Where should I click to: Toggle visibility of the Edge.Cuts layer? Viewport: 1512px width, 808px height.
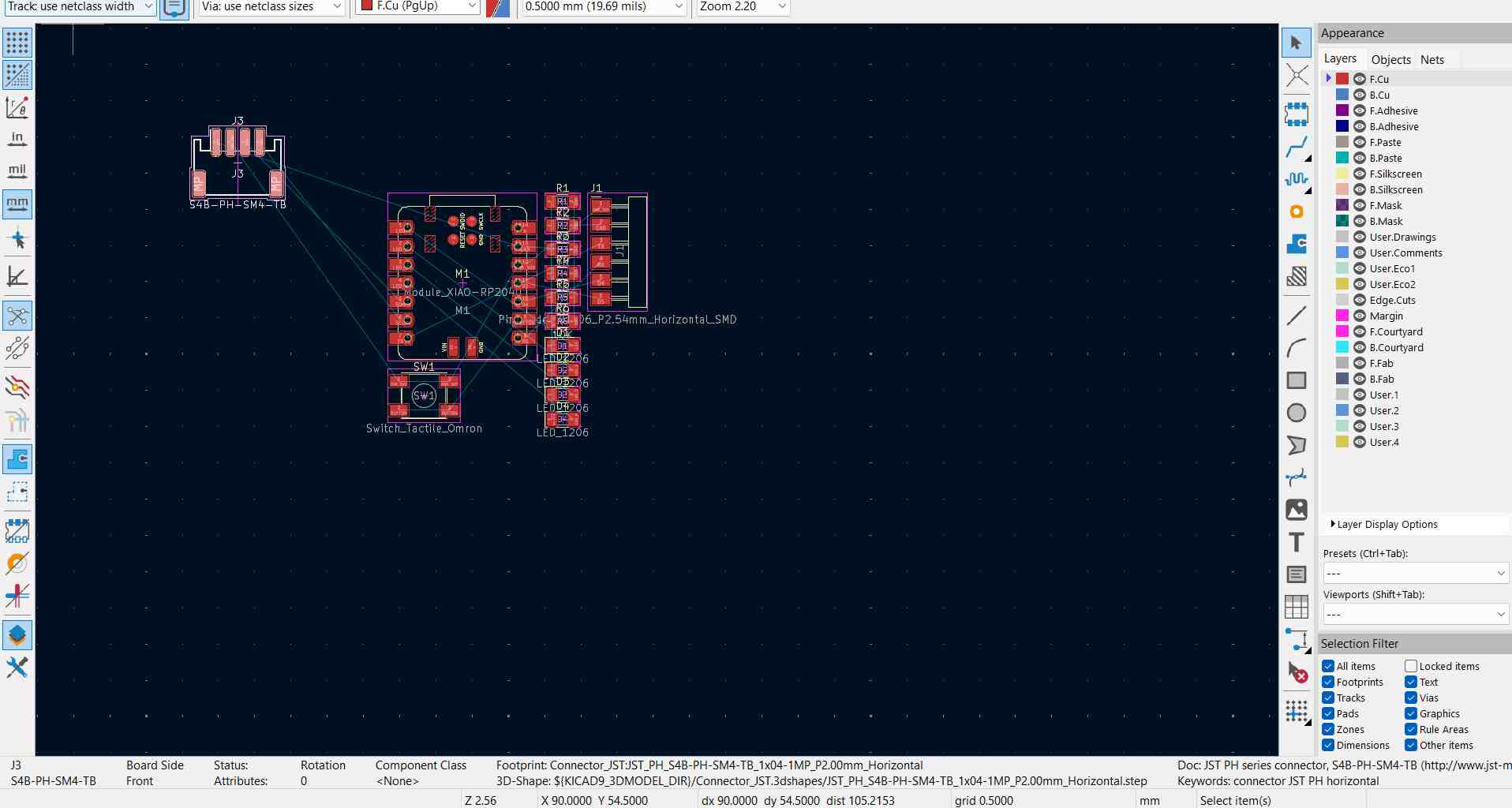(x=1360, y=300)
